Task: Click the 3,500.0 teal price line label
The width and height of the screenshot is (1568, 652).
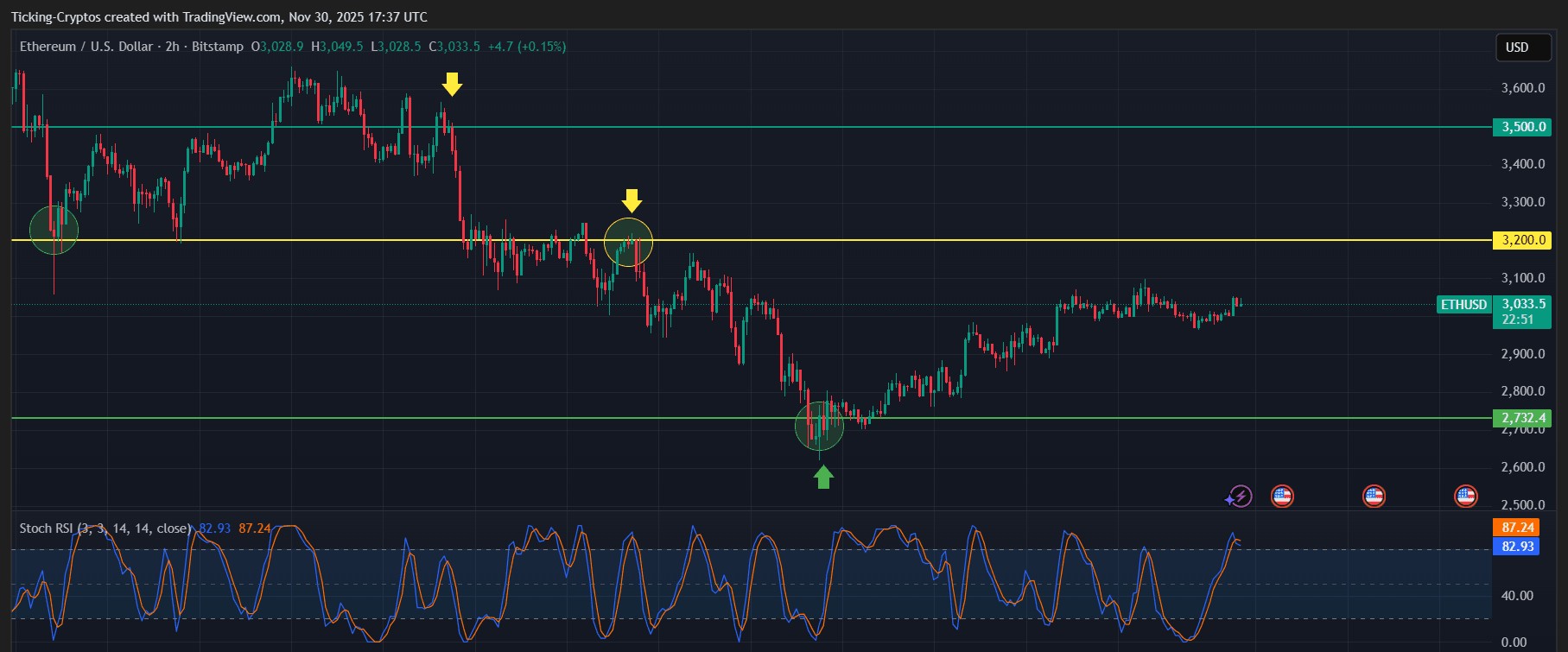Action: (1522, 127)
